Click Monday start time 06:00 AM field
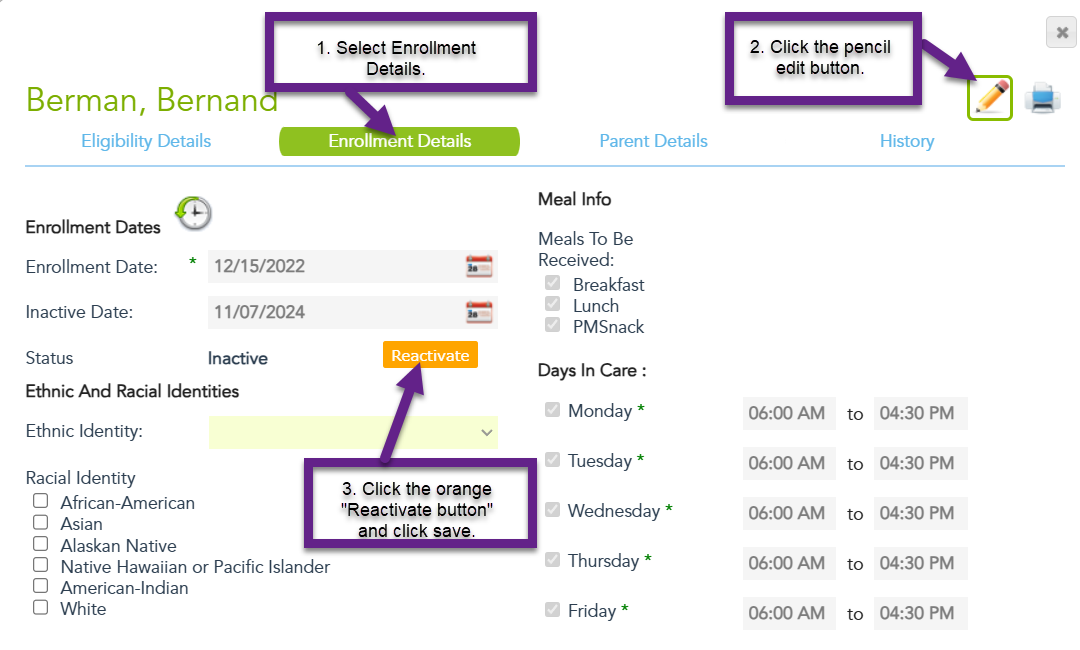 pyautogui.click(x=789, y=413)
